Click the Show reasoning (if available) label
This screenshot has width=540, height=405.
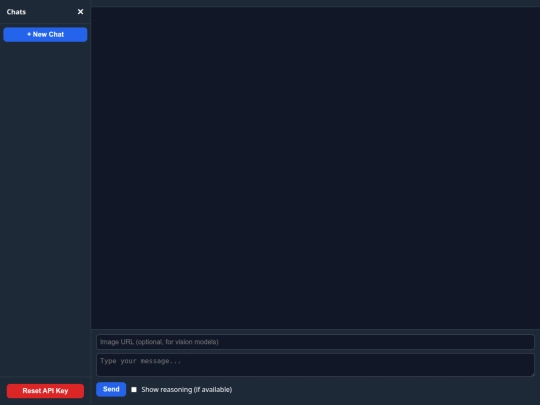tap(187, 390)
